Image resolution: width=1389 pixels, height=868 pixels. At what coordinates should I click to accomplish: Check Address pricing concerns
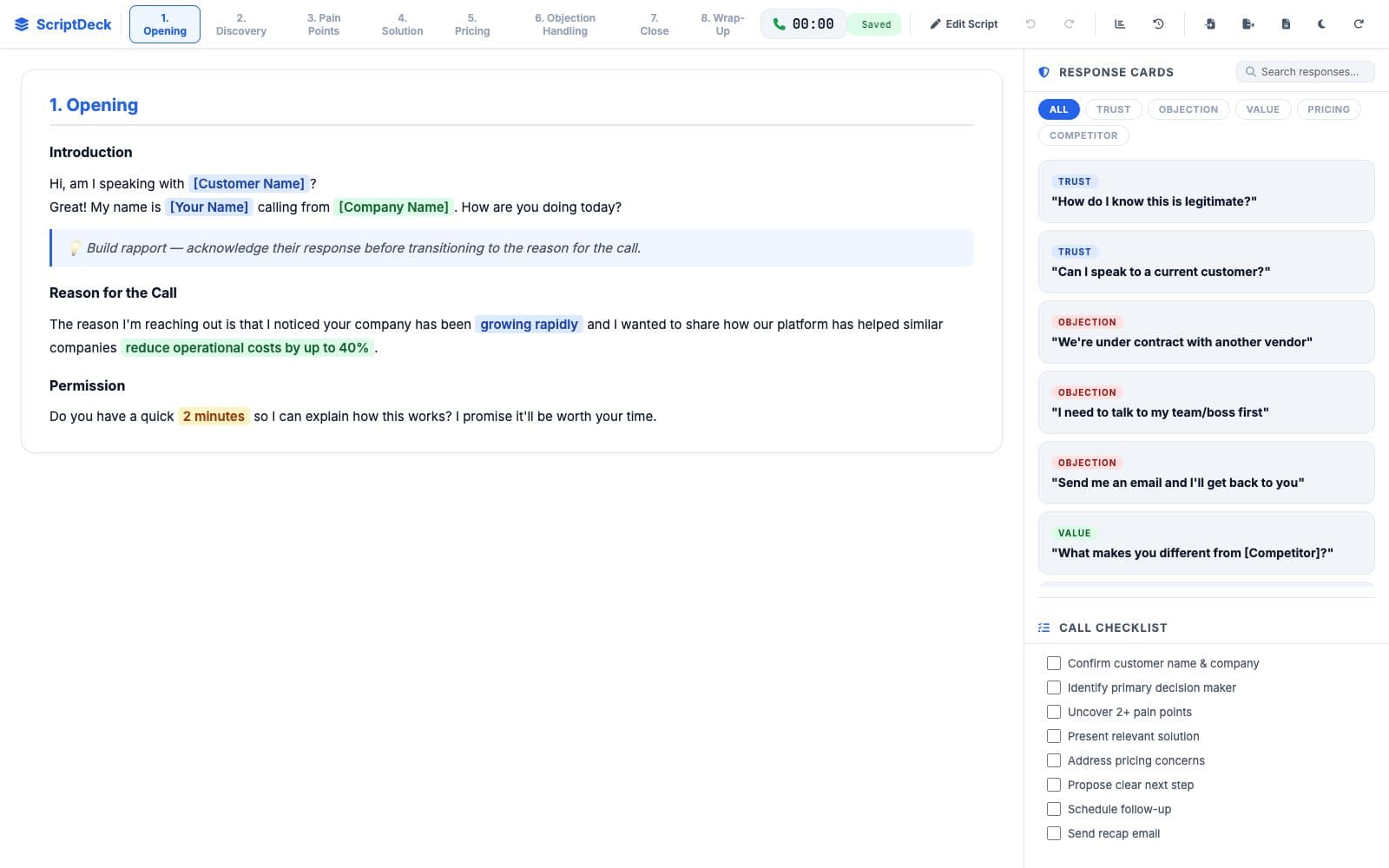click(x=1054, y=760)
